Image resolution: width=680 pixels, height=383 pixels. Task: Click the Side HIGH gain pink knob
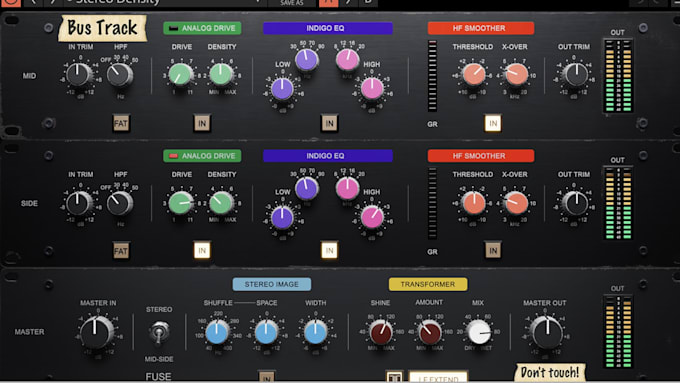tap(372, 217)
